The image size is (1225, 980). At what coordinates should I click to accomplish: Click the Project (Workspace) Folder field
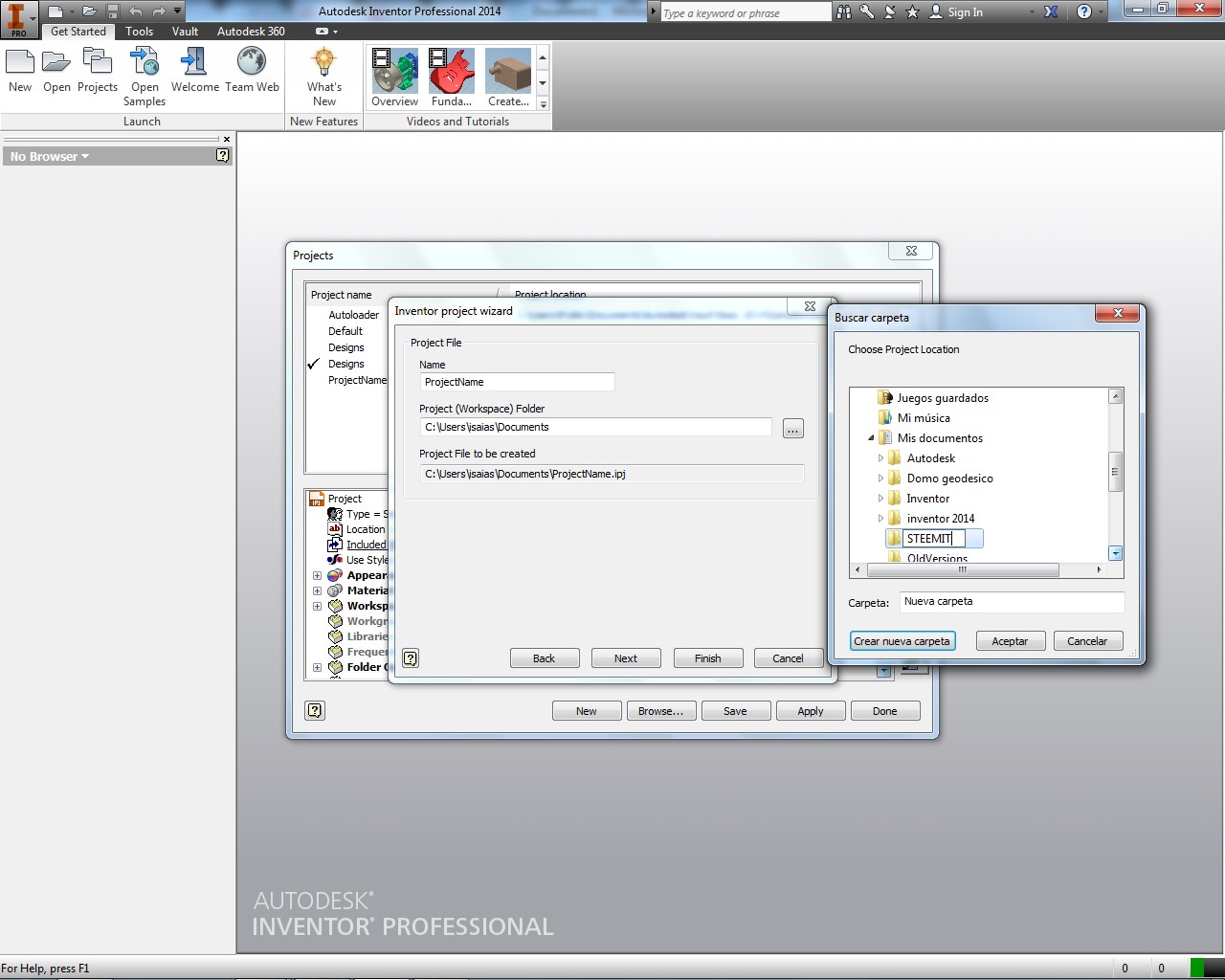coord(595,427)
